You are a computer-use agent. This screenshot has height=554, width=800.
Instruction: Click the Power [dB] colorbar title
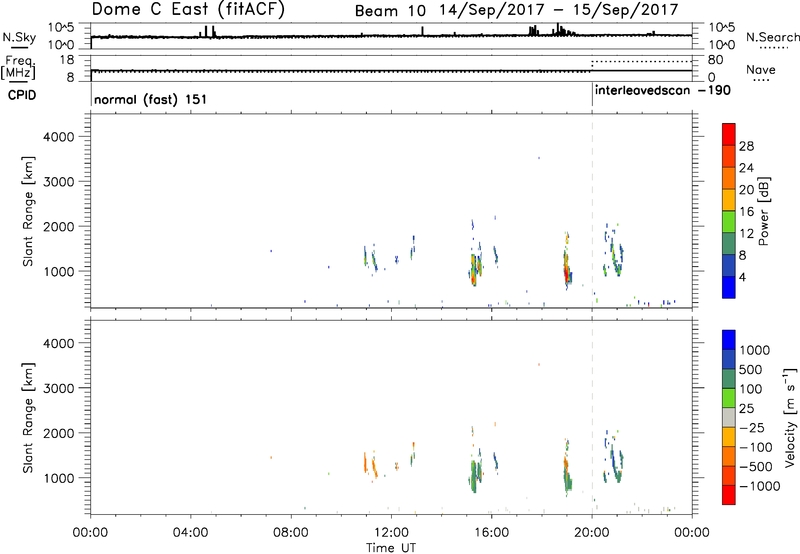[x=763, y=211]
